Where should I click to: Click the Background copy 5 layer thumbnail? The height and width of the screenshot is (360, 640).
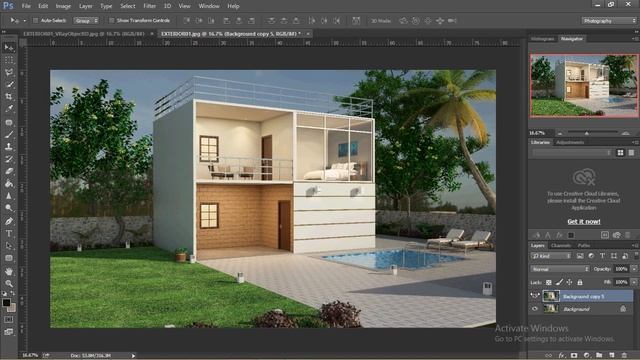(x=551, y=296)
